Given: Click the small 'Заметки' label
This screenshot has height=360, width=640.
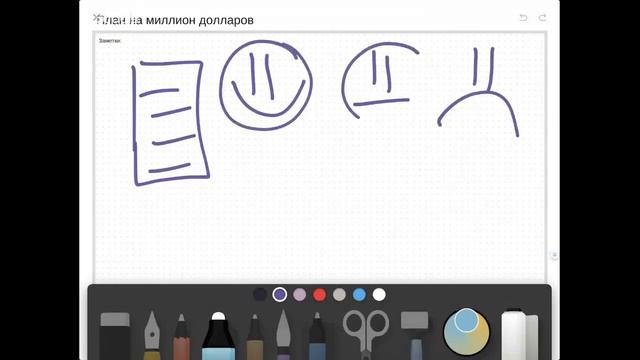Looking at the screenshot, I should pos(109,40).
